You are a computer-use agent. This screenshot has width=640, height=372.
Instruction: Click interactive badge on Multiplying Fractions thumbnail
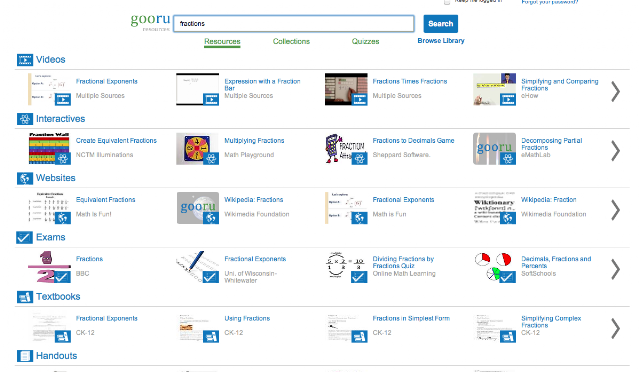pyautogui.click(x=211, y=158)
